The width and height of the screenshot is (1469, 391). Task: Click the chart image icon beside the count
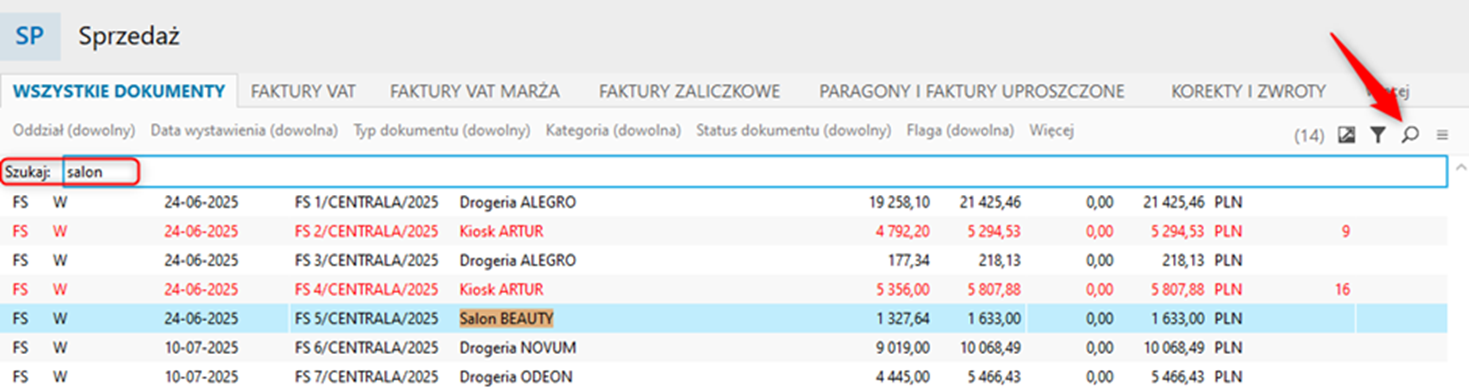pos(1347,135)
